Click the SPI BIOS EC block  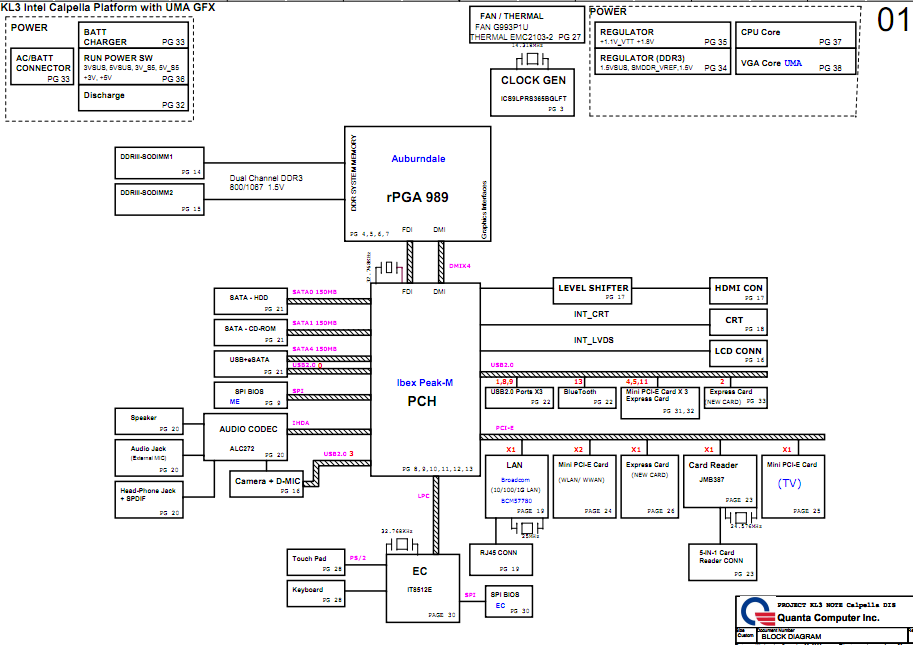tap(509, 602)
